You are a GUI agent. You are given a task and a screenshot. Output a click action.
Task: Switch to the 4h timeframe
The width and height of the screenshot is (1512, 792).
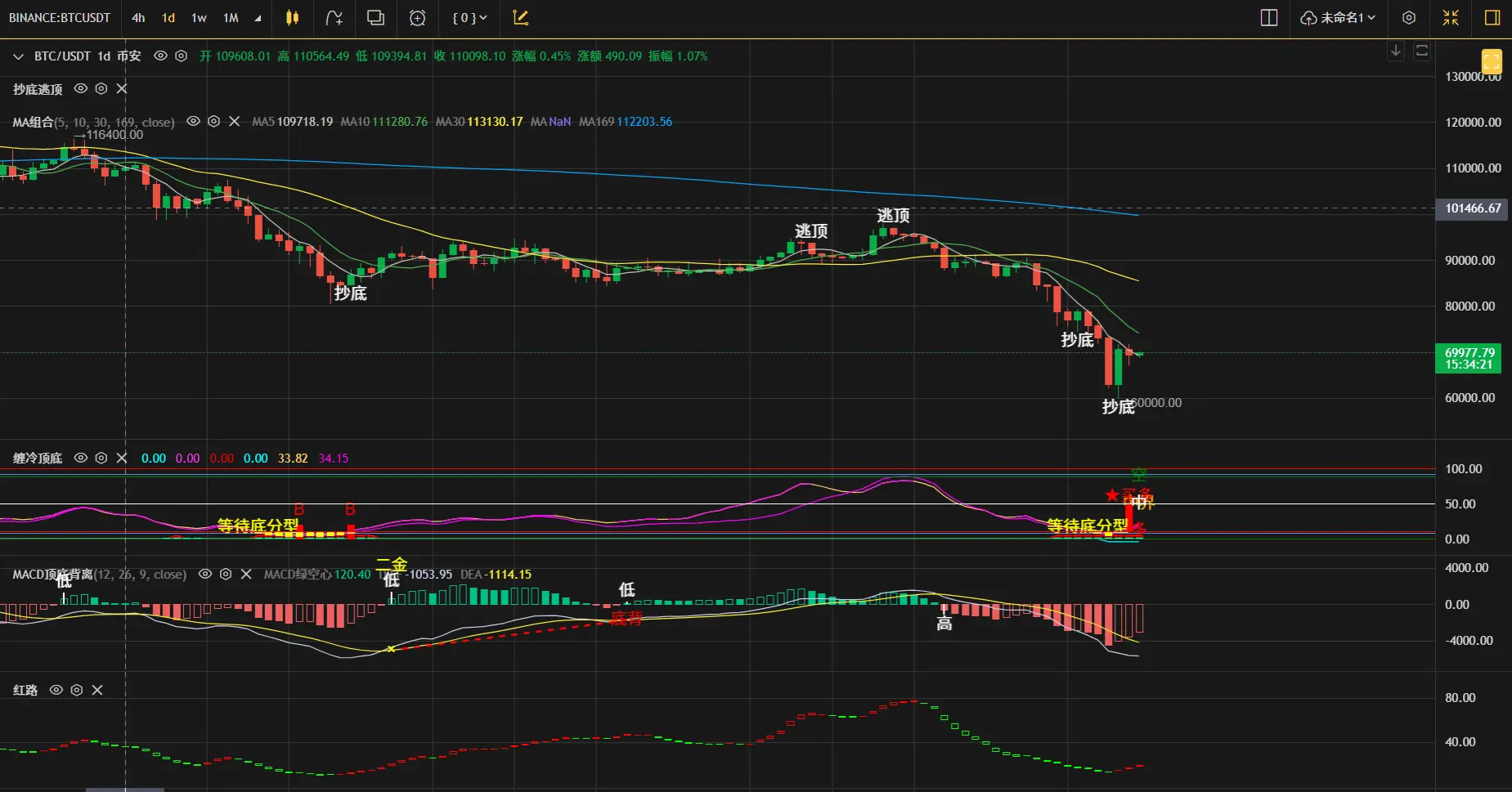point(138,18)
